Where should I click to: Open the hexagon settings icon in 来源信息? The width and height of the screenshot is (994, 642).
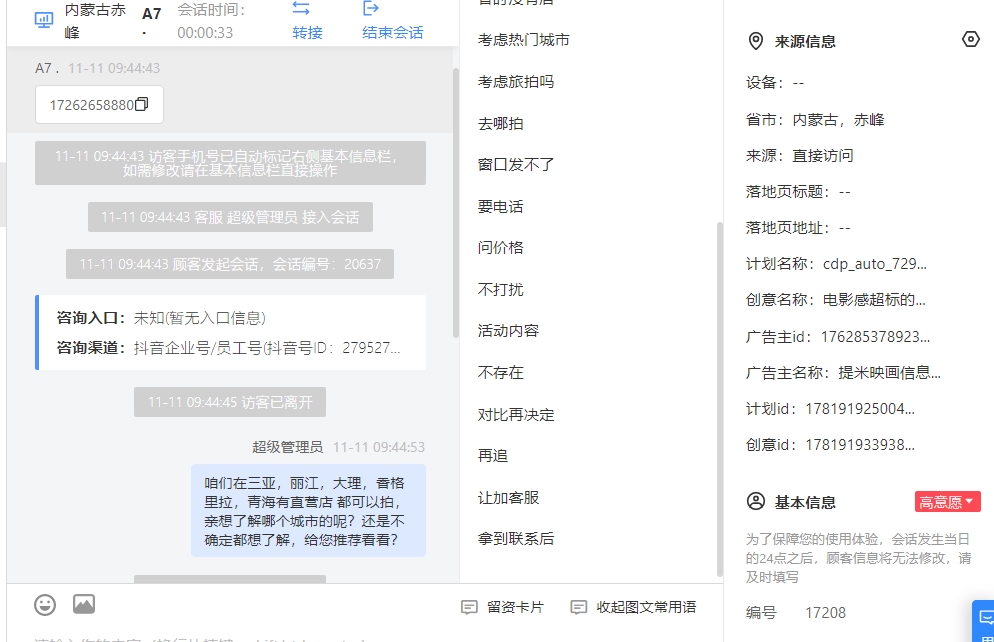971,39
